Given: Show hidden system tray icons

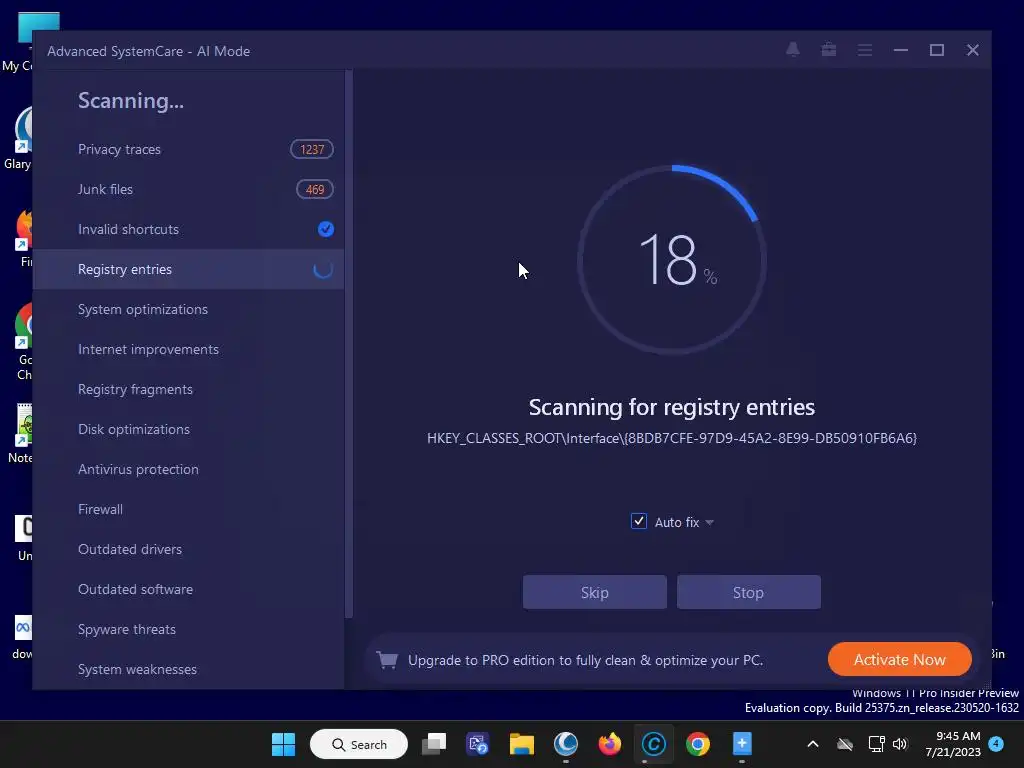Looking at the screenshot, I should (813, 744).
